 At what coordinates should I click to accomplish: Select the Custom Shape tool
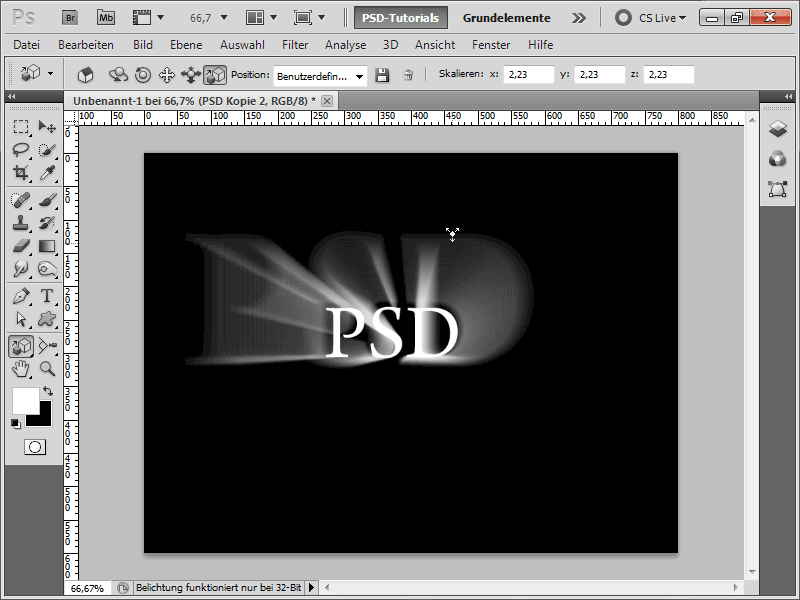click(x=47, y=319)
